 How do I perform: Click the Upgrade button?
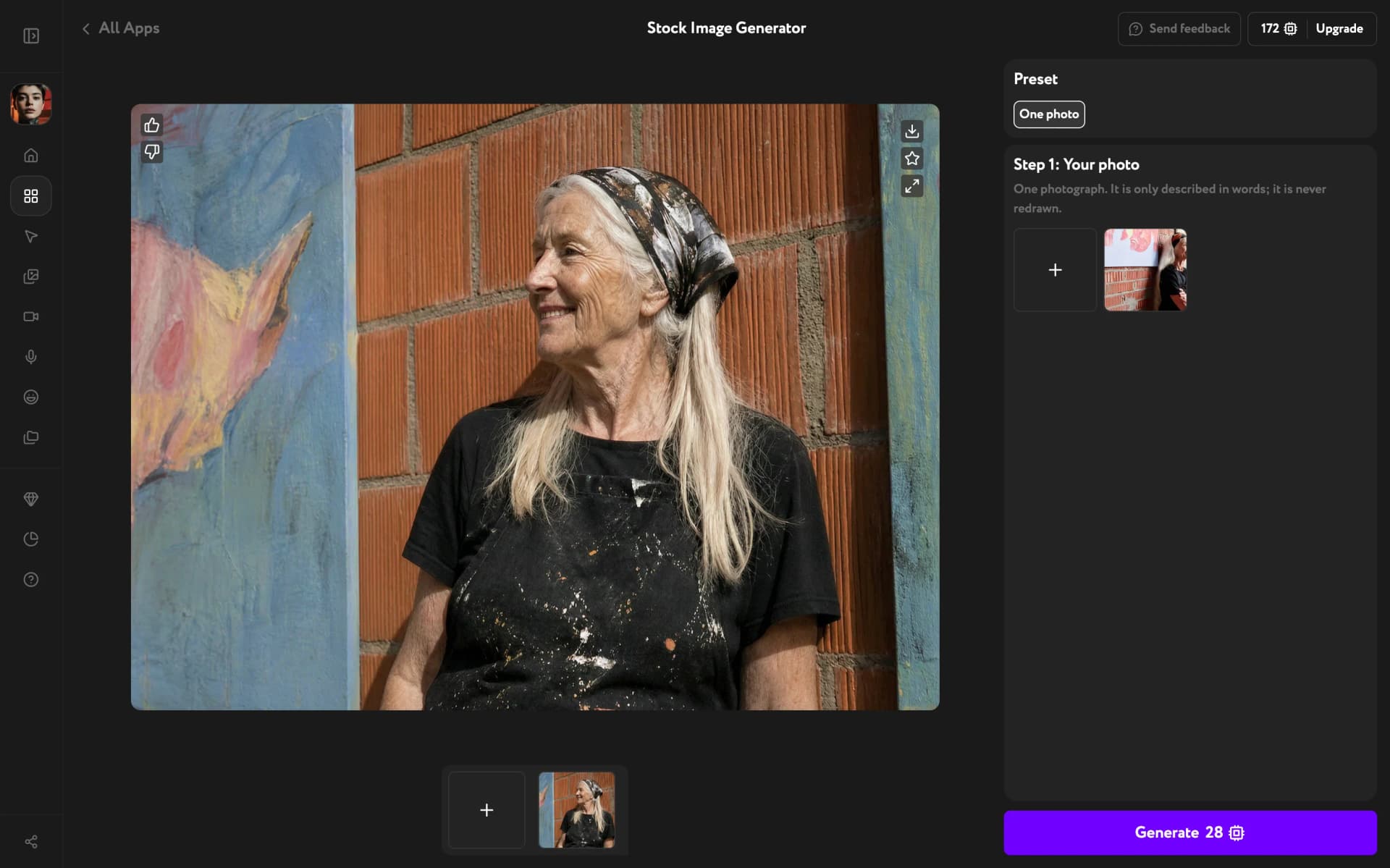(1339, 29)
